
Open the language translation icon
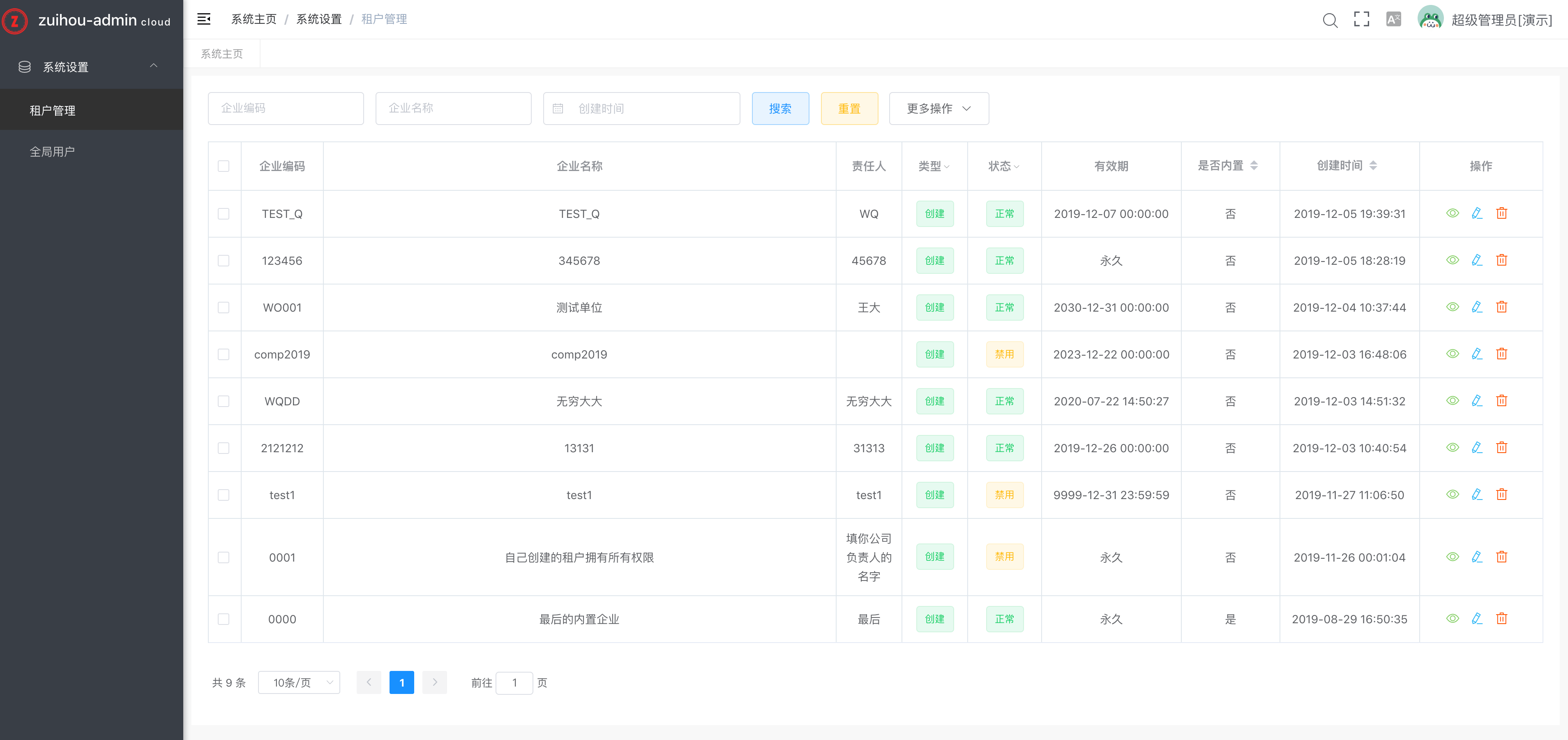pos(1393,19)
